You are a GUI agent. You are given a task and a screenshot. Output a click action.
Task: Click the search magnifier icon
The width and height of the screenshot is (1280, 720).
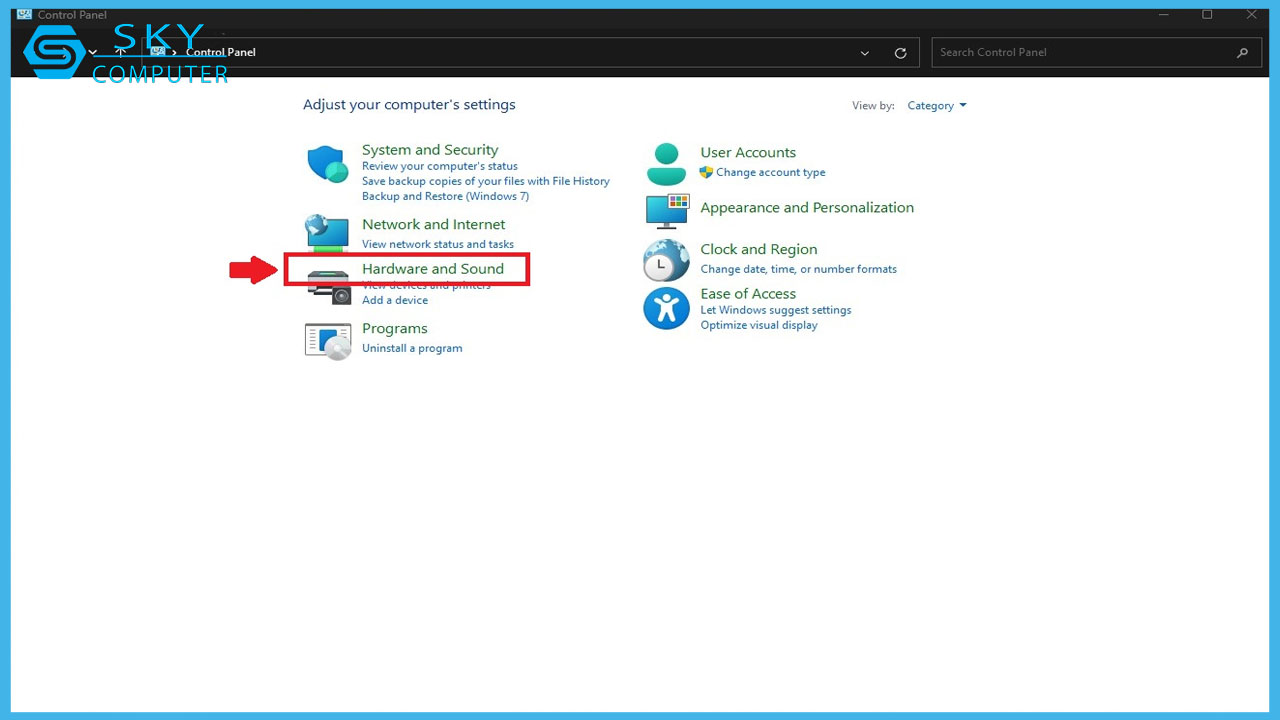1242,52
